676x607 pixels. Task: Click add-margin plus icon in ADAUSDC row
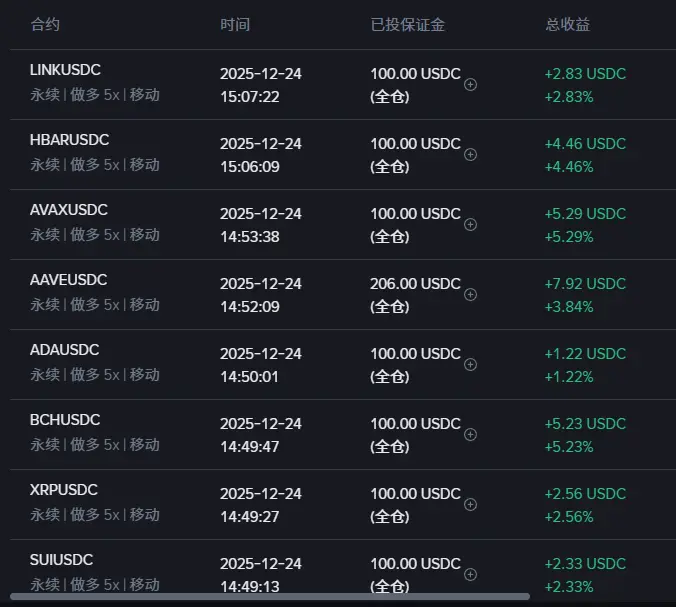point(471,365)
